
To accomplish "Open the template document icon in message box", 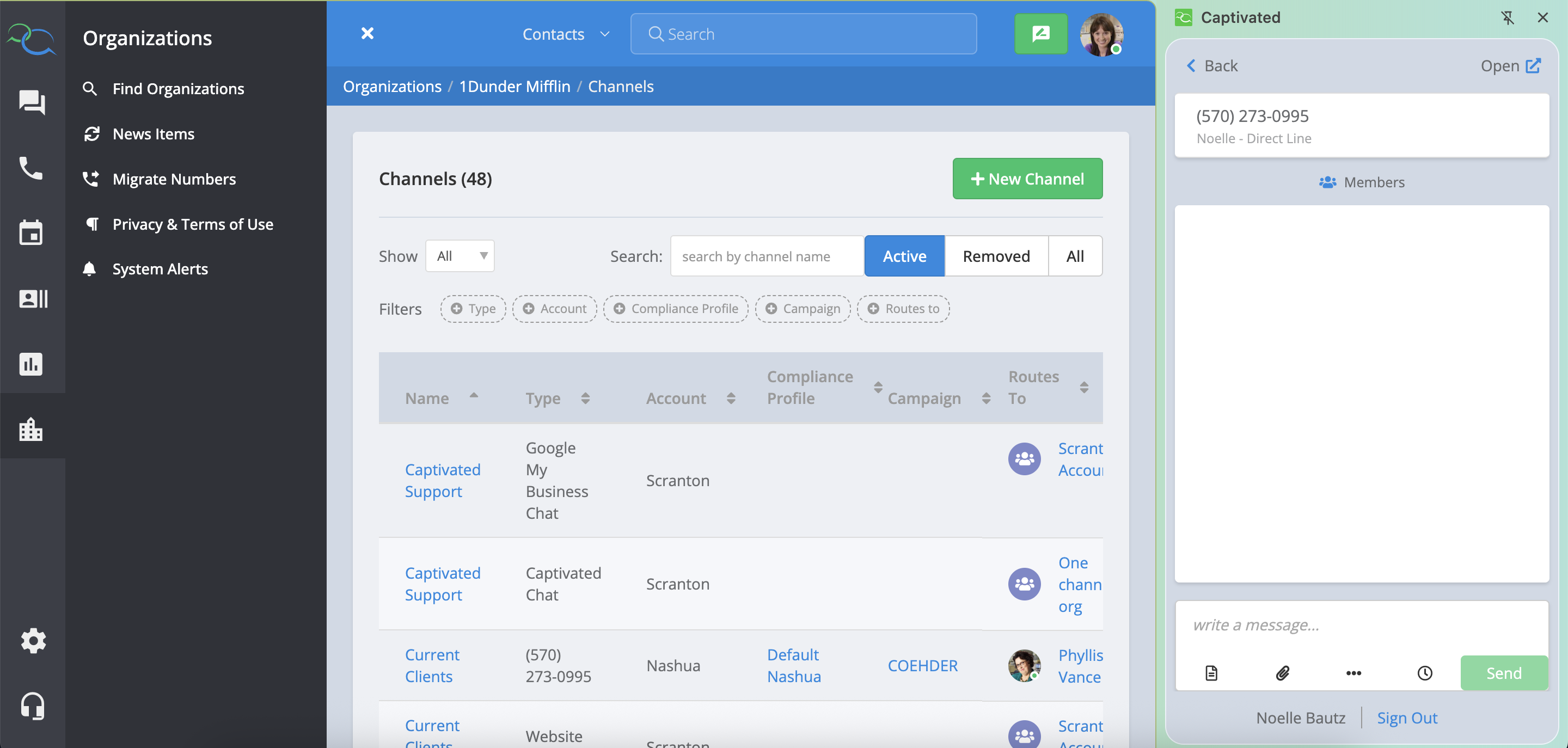I will (1211, 672).
